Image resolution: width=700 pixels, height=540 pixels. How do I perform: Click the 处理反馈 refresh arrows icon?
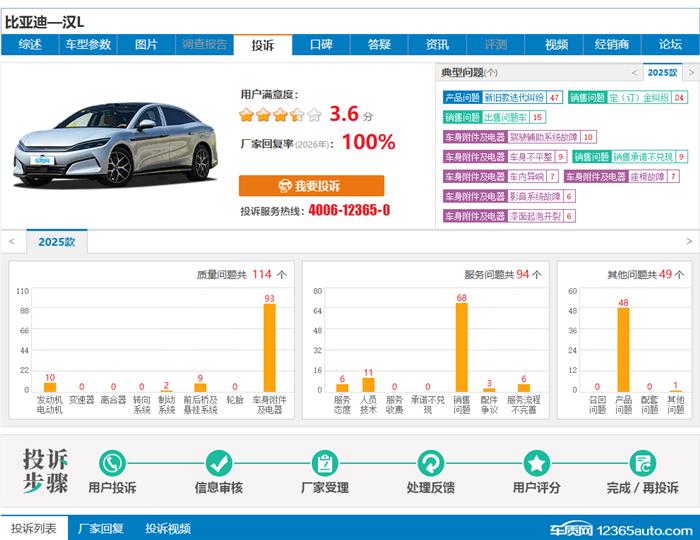click(x=430, y=463)
